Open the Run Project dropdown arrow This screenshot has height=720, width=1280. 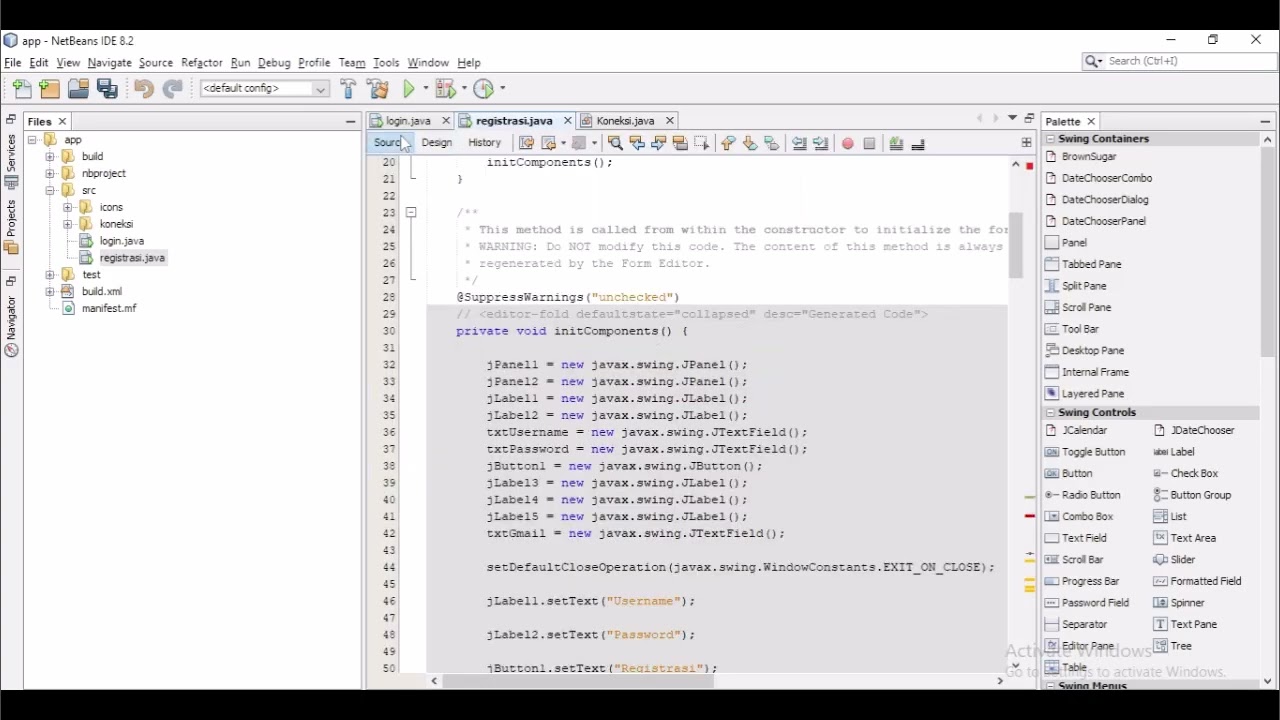coord(425,89)
